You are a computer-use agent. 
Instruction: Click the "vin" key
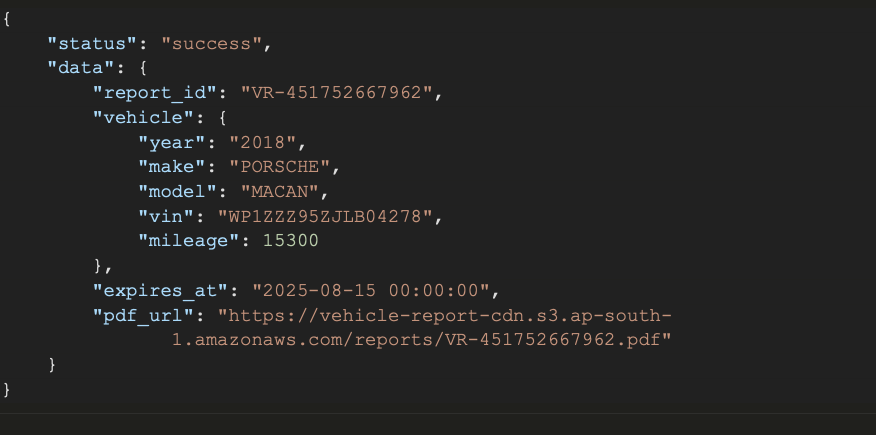pos(166,216)
